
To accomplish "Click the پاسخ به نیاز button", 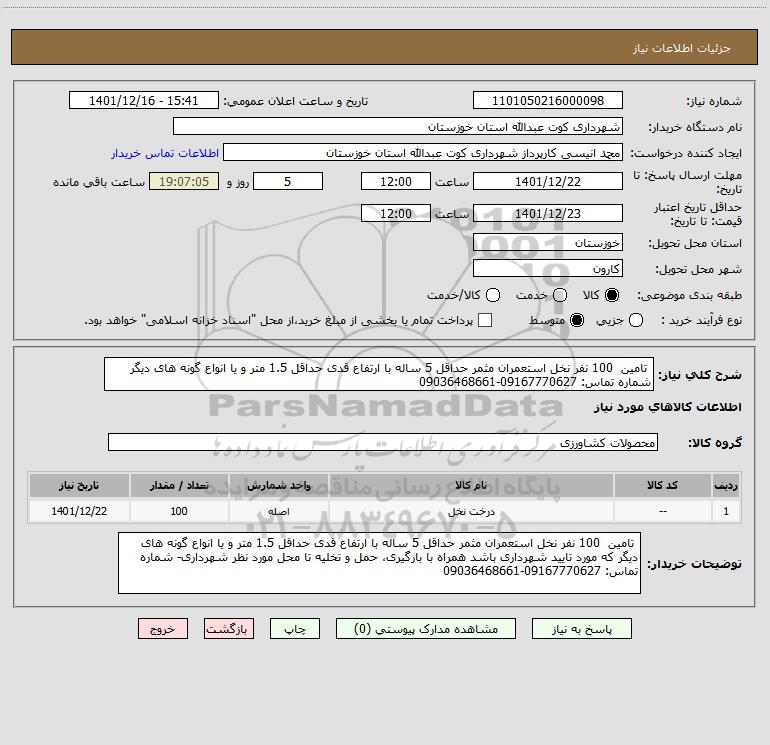I will point(582,629).
